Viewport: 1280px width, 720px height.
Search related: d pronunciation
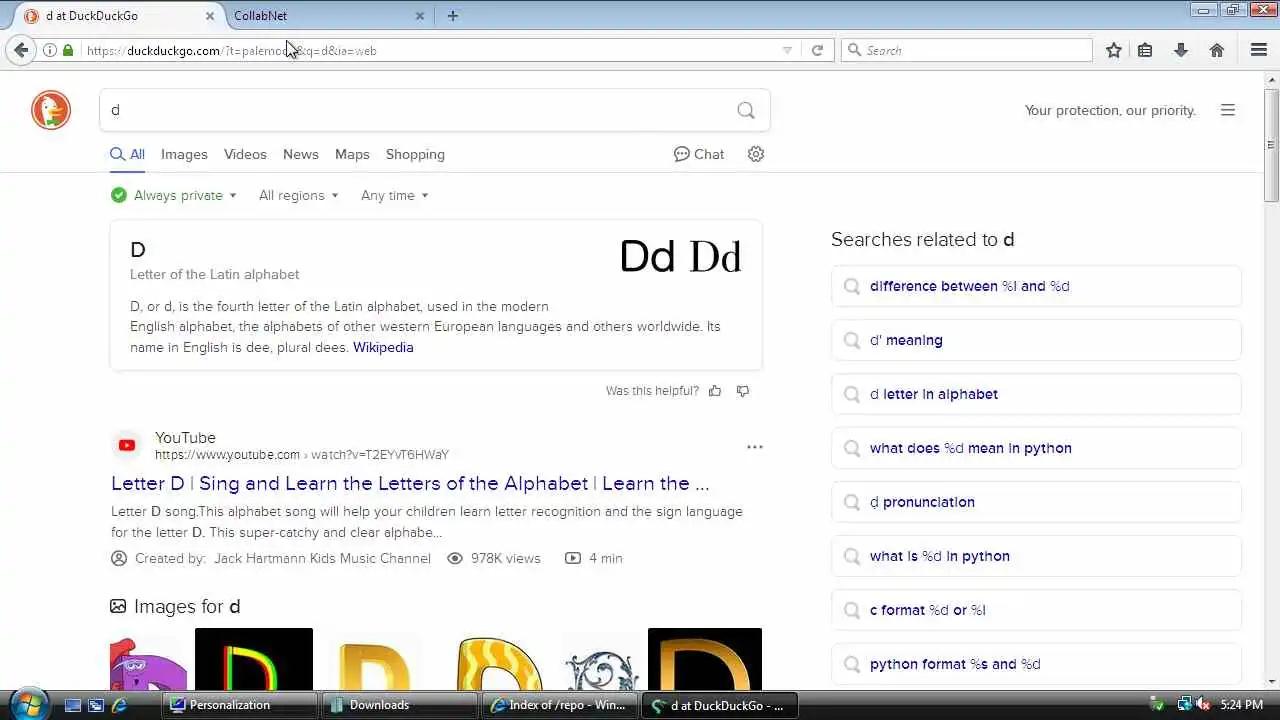pos(1036,502)
